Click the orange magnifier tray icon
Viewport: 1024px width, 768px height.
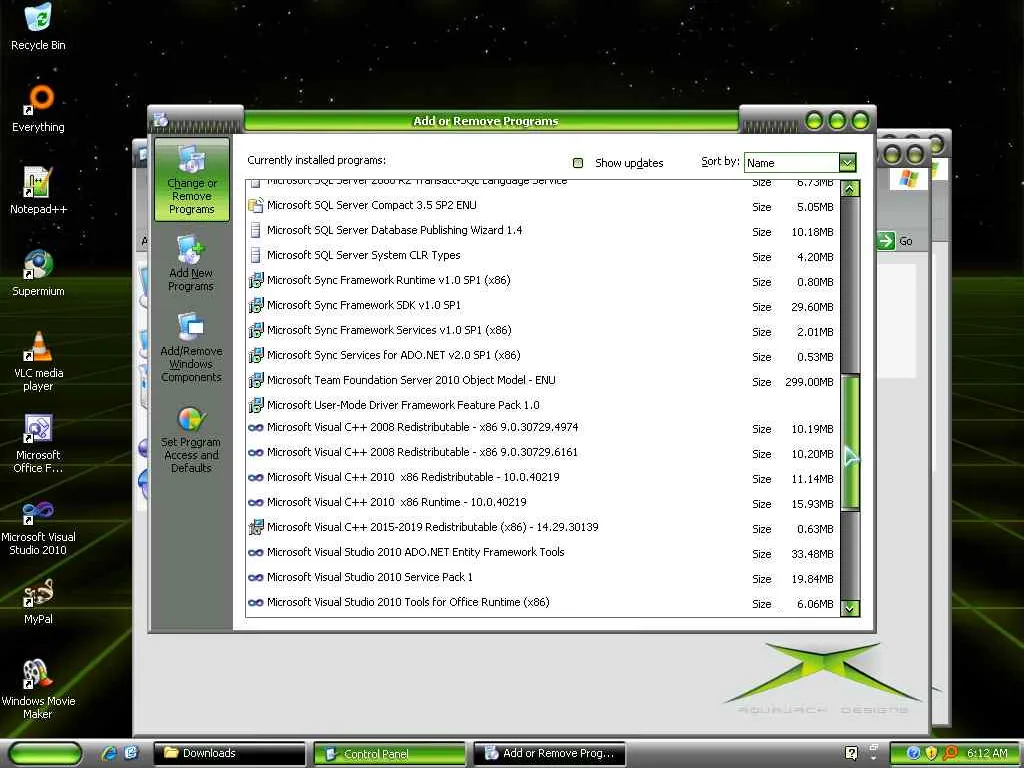[950, 753]
